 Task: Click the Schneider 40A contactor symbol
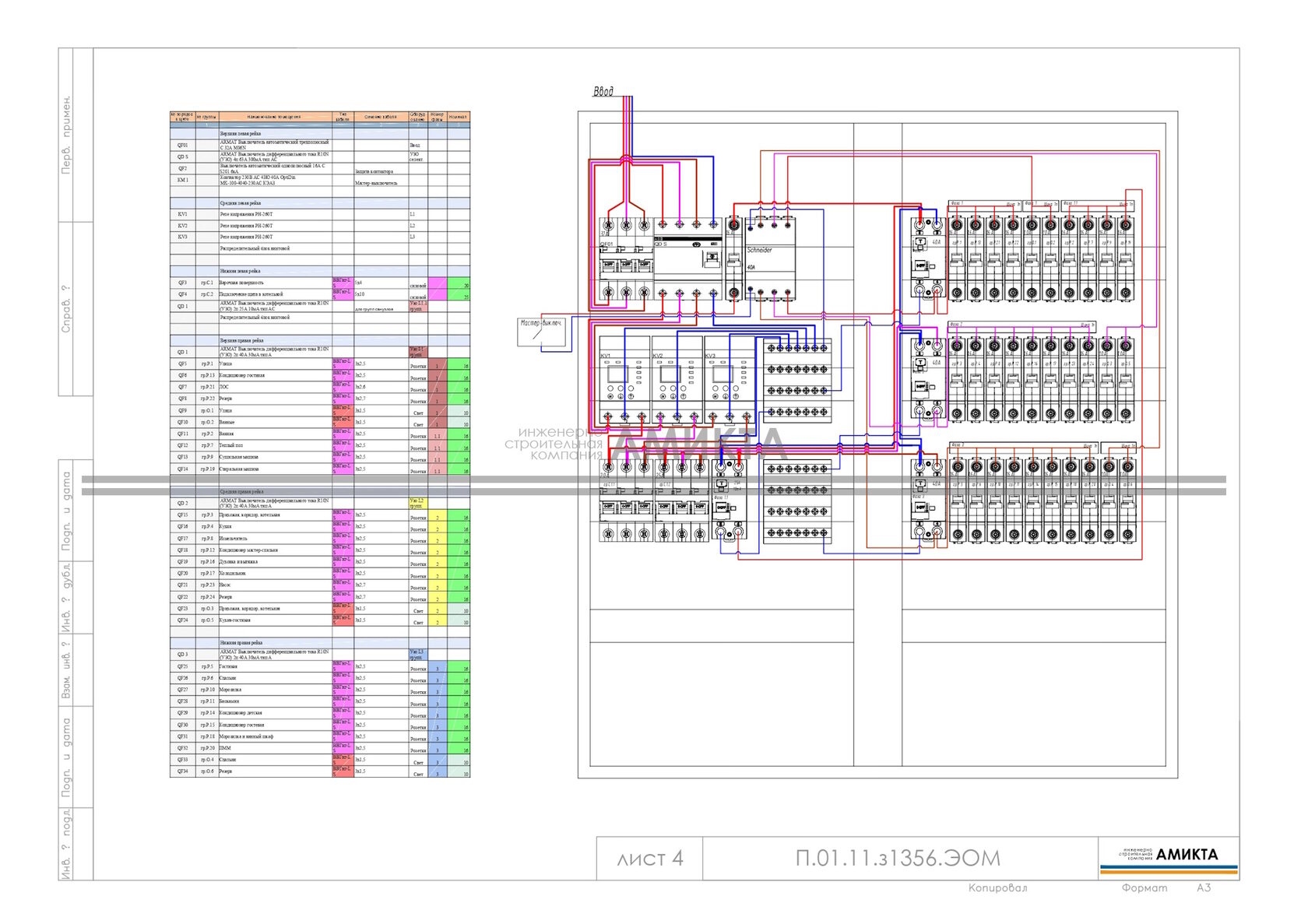coord(770,258)
